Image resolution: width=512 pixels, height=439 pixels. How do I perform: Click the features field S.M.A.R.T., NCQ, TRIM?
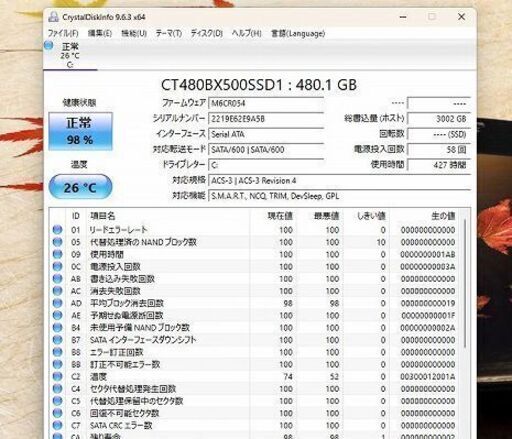339,196
